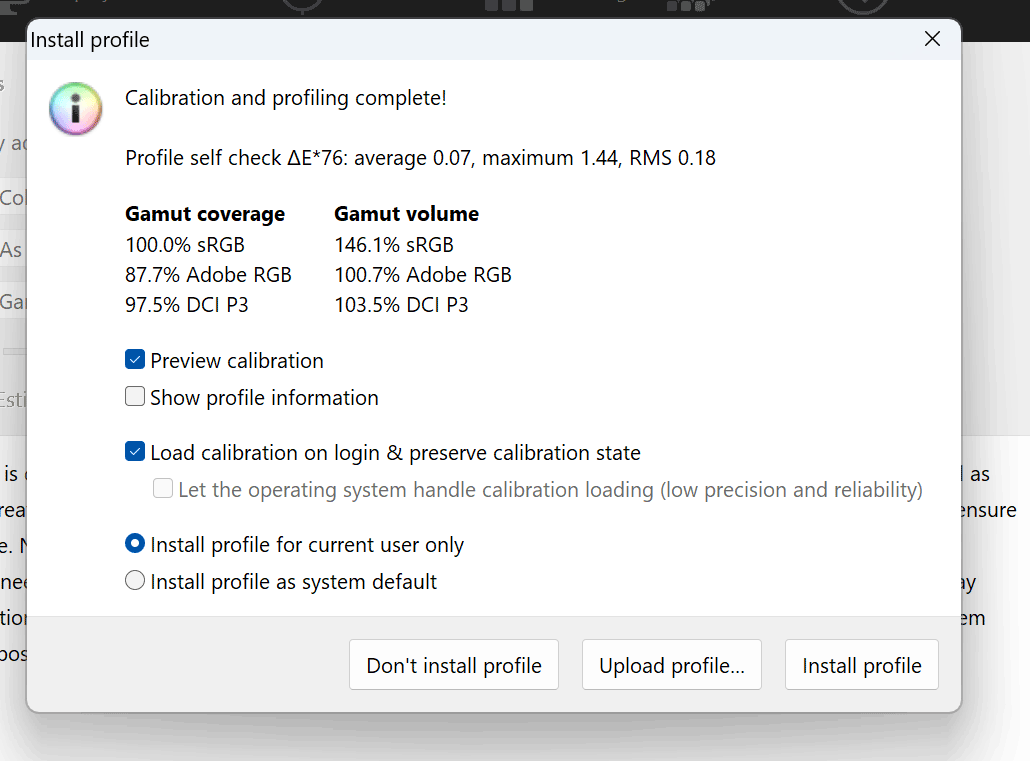Toggle Load calibration on login checkbox
The height and width of the screenshot is (761, 1030).
135,453
